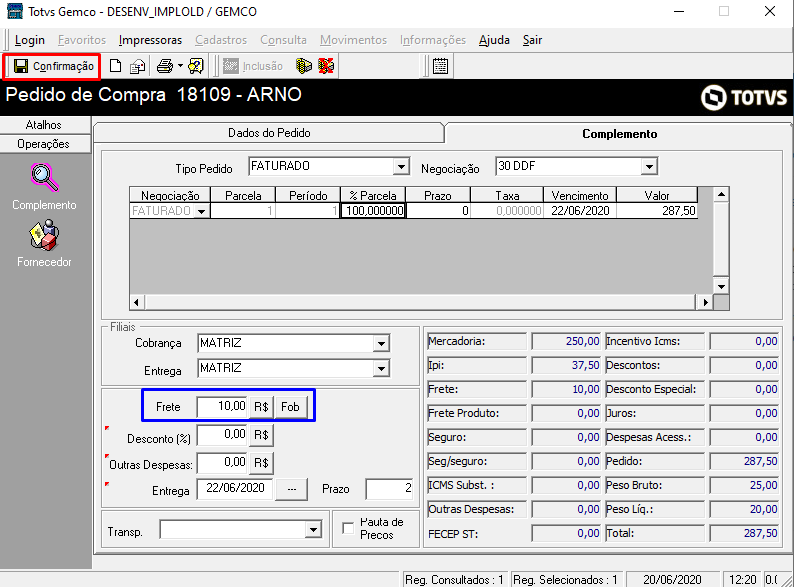The height and width of the screenshot is (587, 794).
Task: Switch to the Dados do Pedido tab
Action: tap(269, 133)
